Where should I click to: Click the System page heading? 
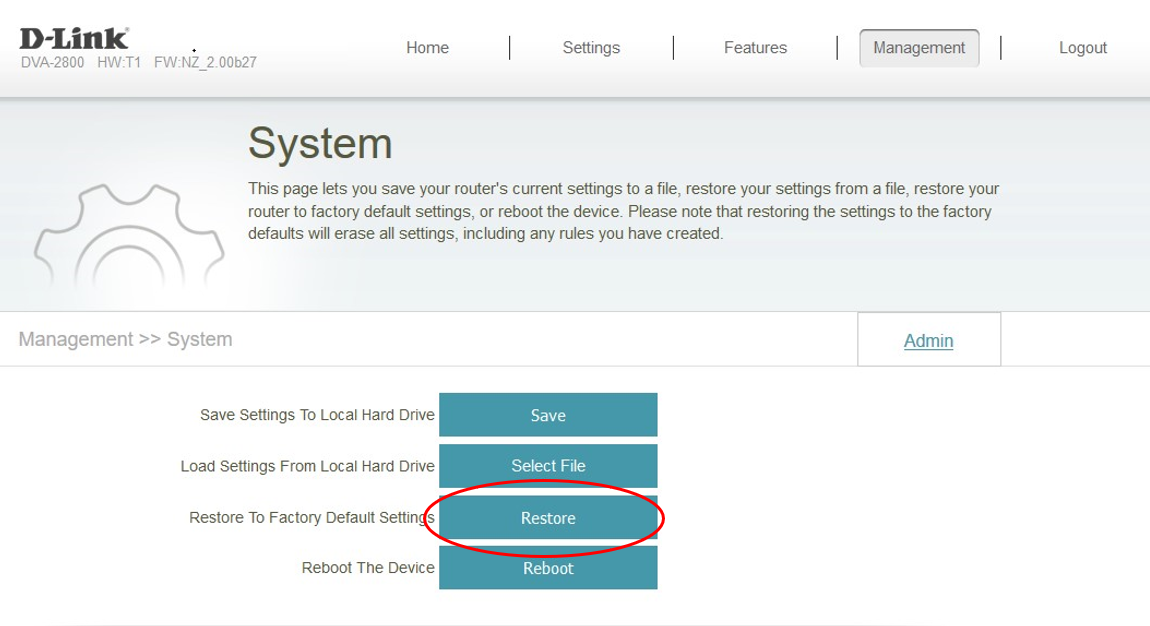pos(320,143)
